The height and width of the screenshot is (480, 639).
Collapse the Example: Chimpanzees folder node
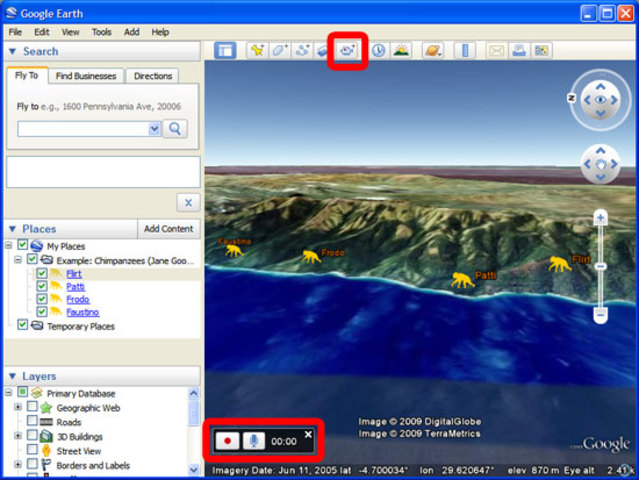coord(18,260)
